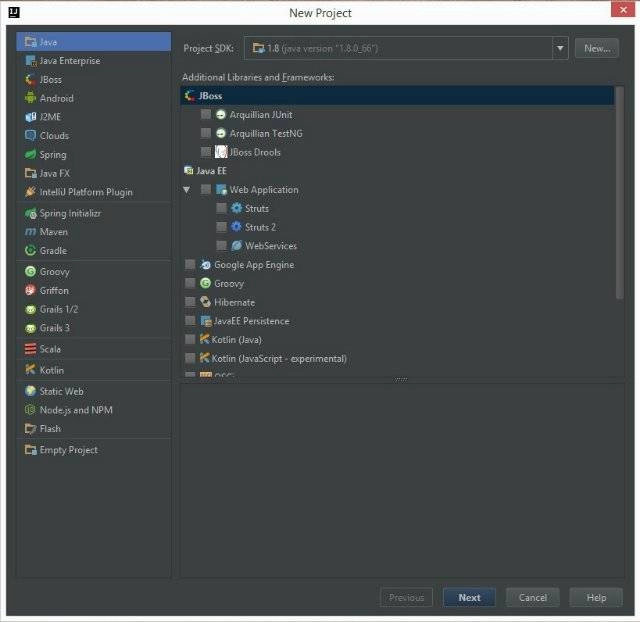Check the Groovy framework checkbox
Image resolution: width=640 pixels, height=622 pixels.
click(x=190, y=283)
